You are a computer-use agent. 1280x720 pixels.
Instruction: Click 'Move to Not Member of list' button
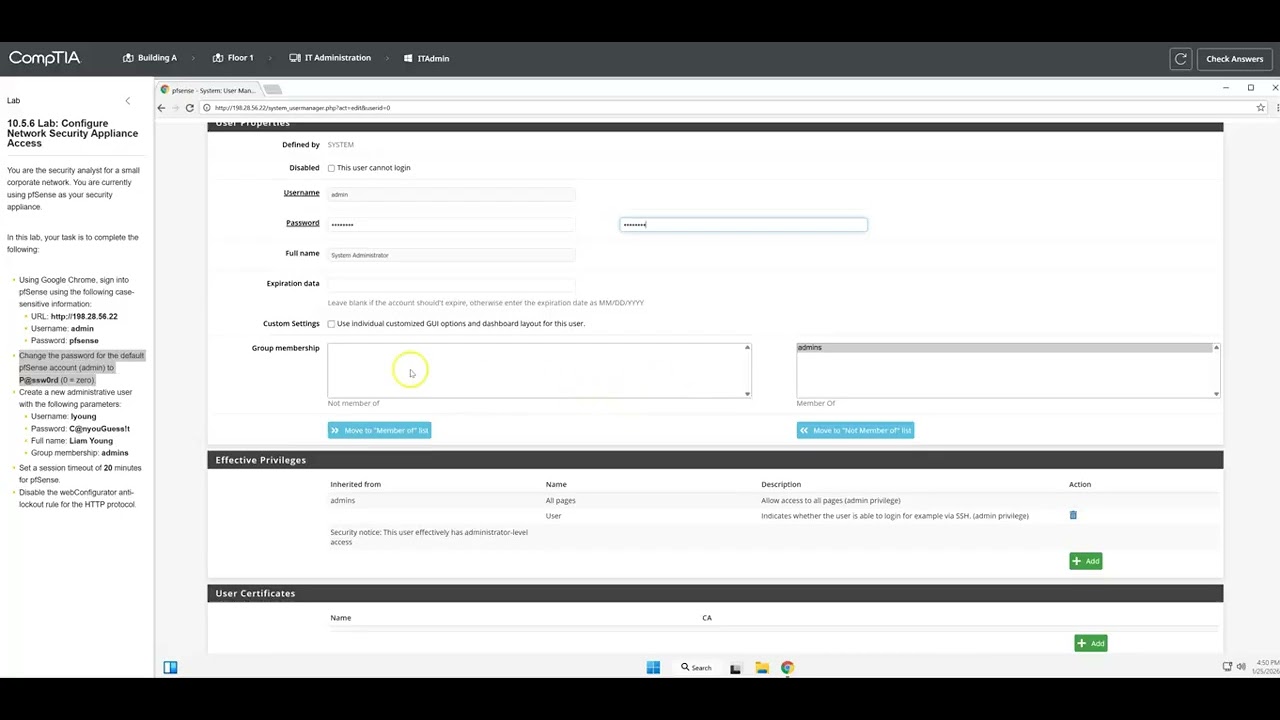tap(855, 430)
